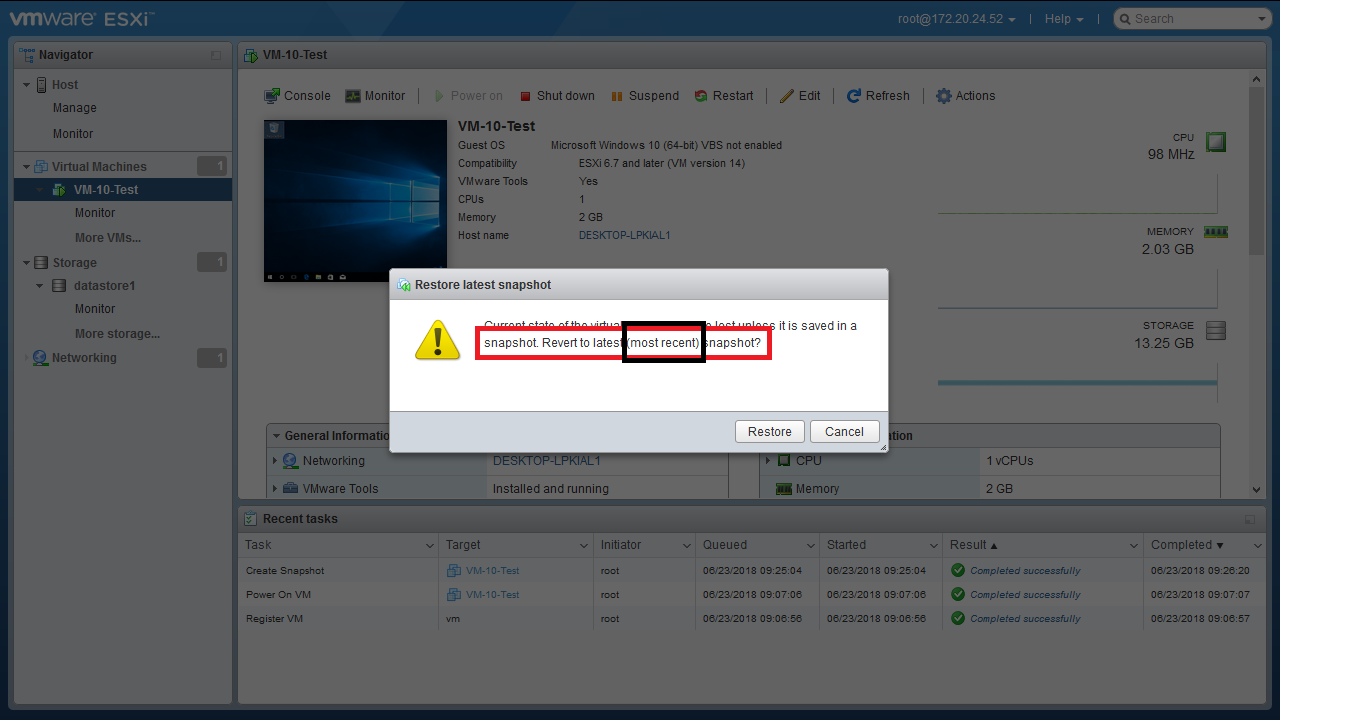This screenshot has height=720, width=1360.
Task: Click in the Search field
Action: pos(1193,19)
